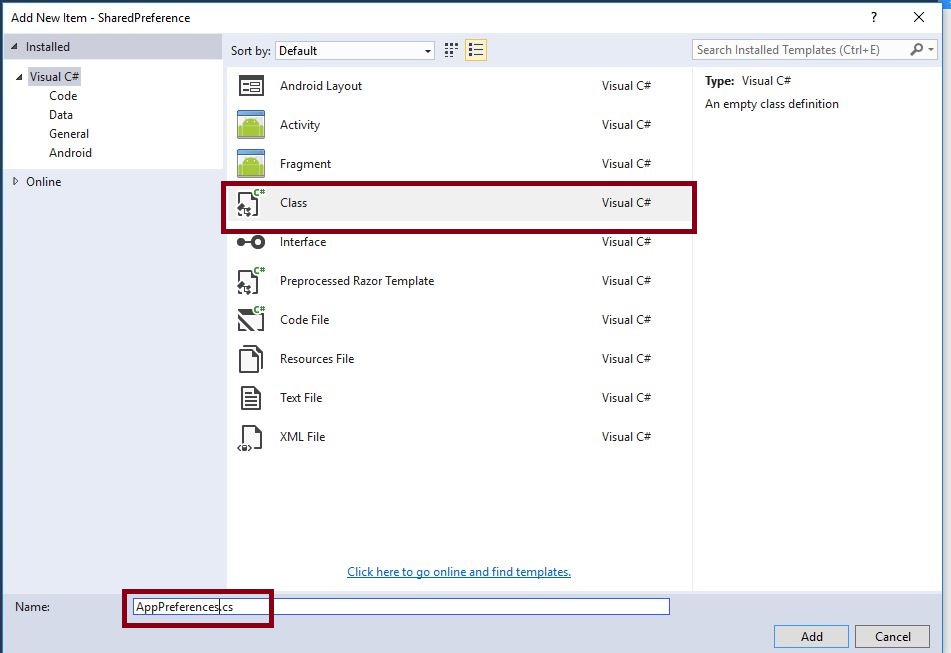Pick the Fragment template icon

click(250, 164)
